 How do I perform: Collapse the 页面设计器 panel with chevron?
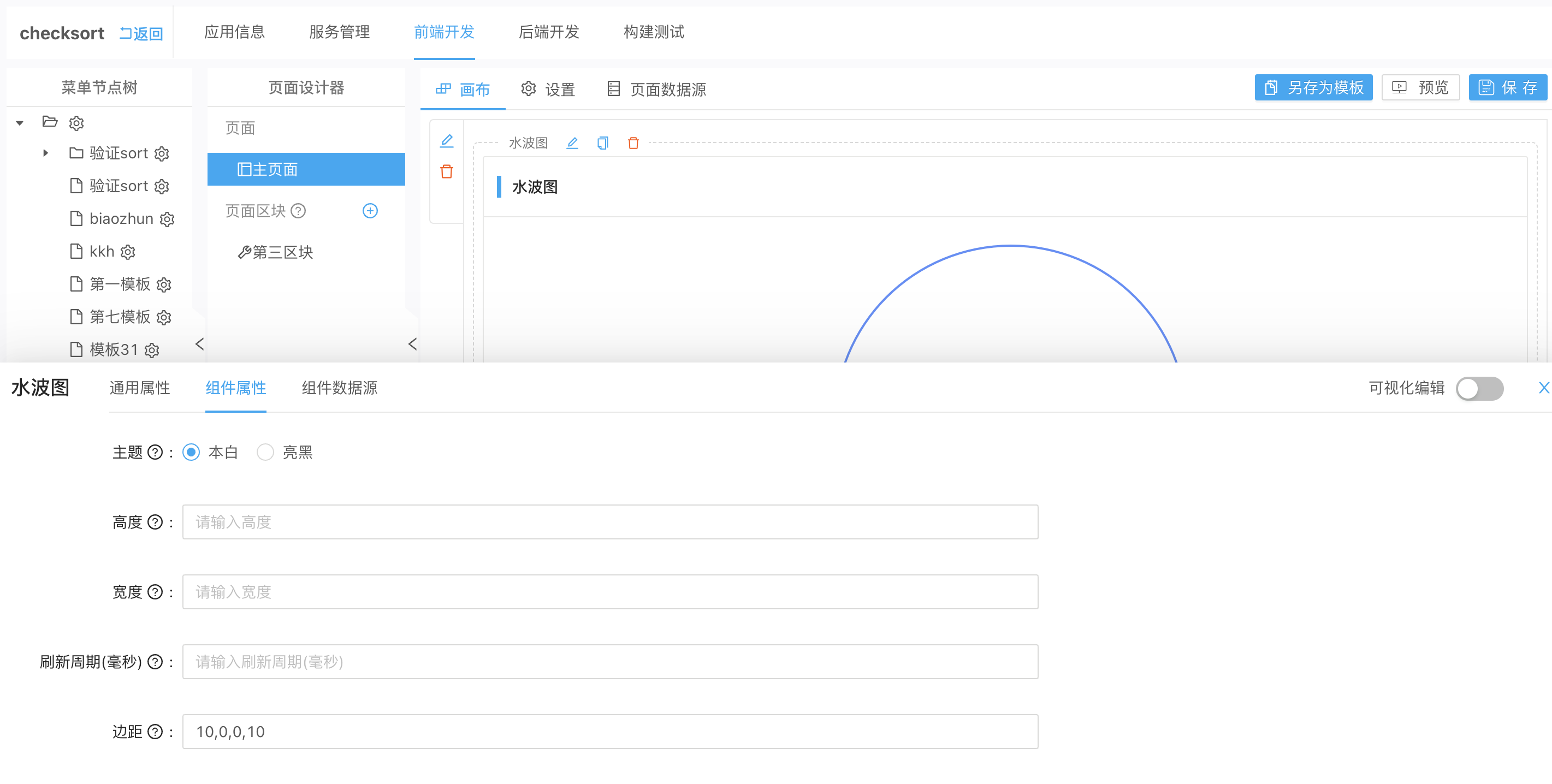413,344
